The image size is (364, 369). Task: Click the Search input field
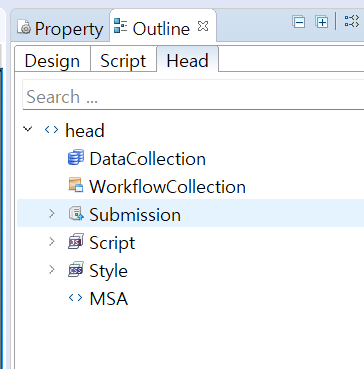[x=193, y=96]
